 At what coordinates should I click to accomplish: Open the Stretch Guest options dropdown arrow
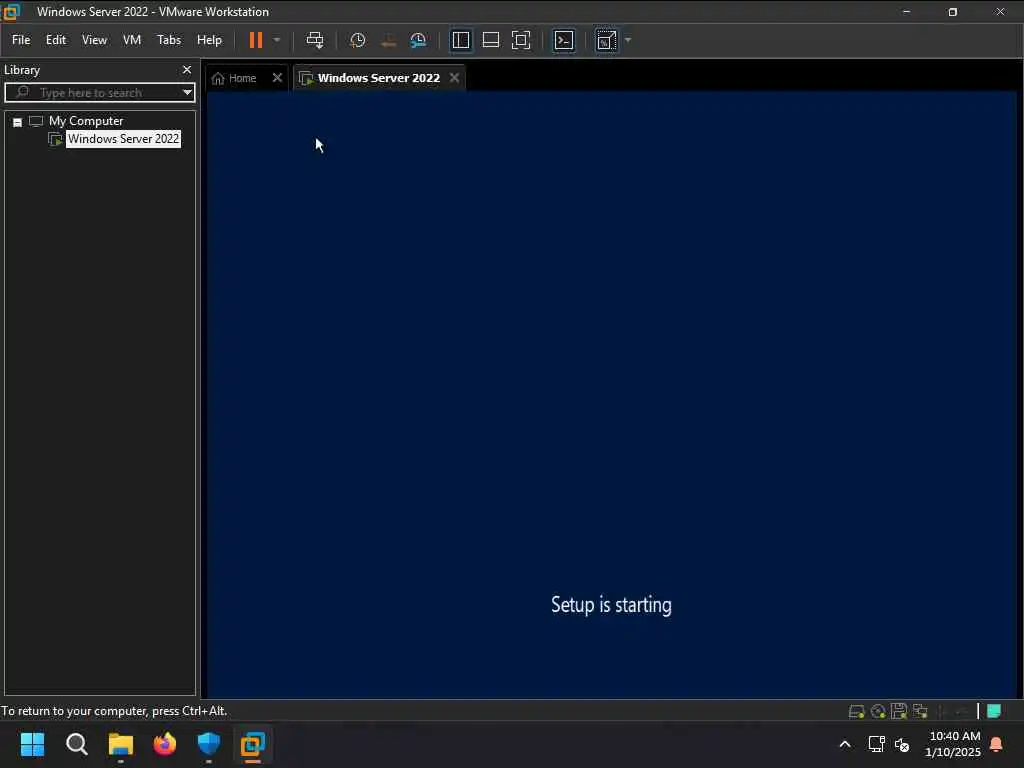pyautogui.click(x=628, y=40)
